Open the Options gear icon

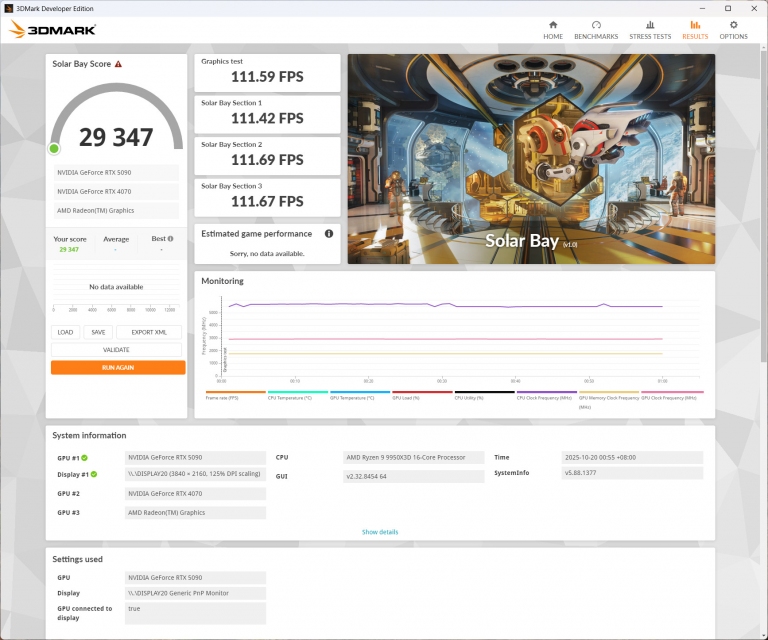(733, 25)
